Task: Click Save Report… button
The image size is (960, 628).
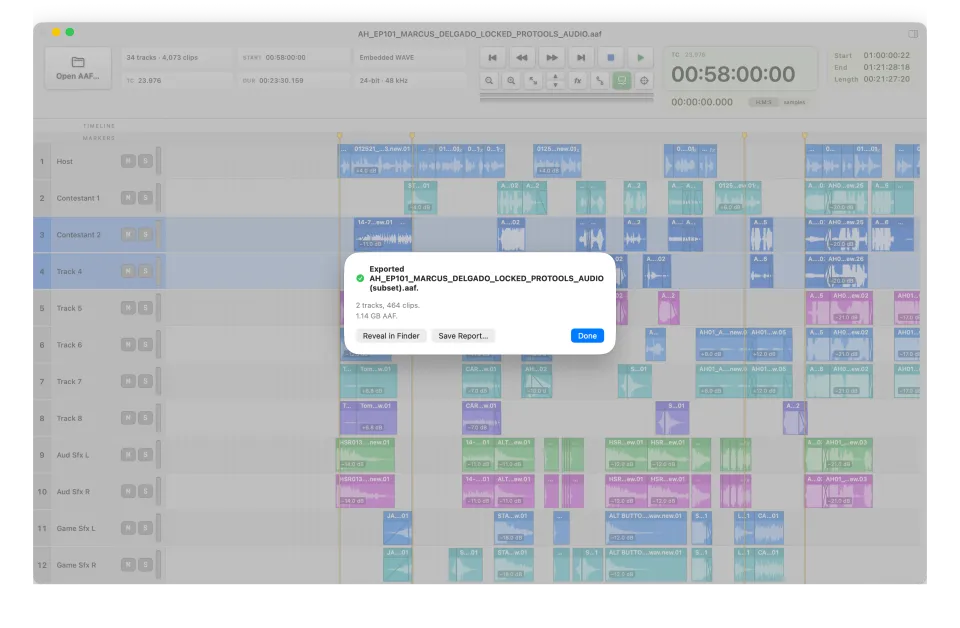Action: pos(463,335)
